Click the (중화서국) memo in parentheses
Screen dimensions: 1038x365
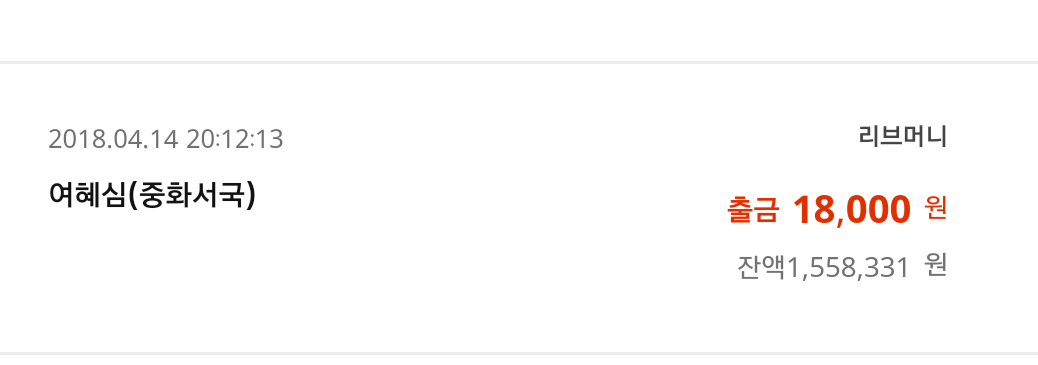(x=191, y=195)
